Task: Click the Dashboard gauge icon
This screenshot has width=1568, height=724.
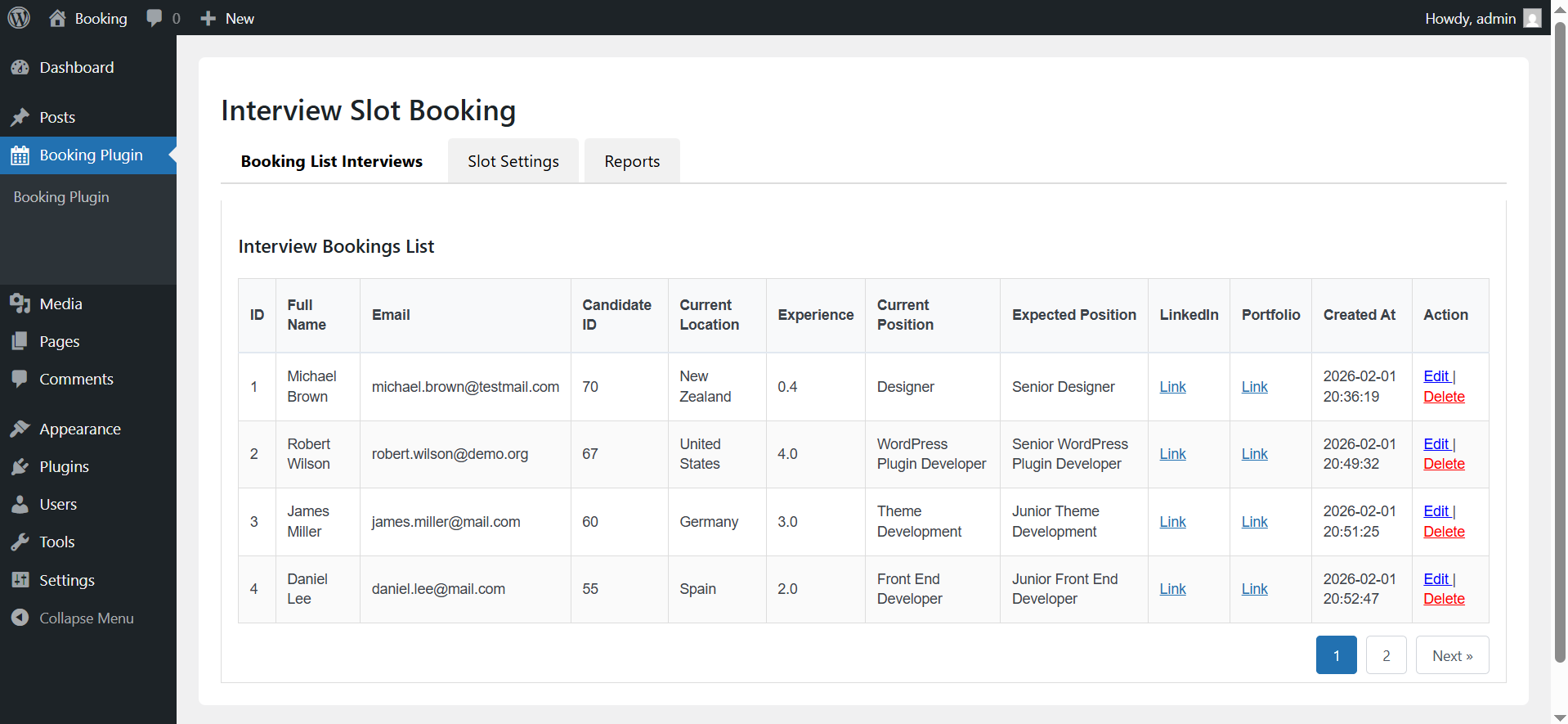Action: coord(20,68)
